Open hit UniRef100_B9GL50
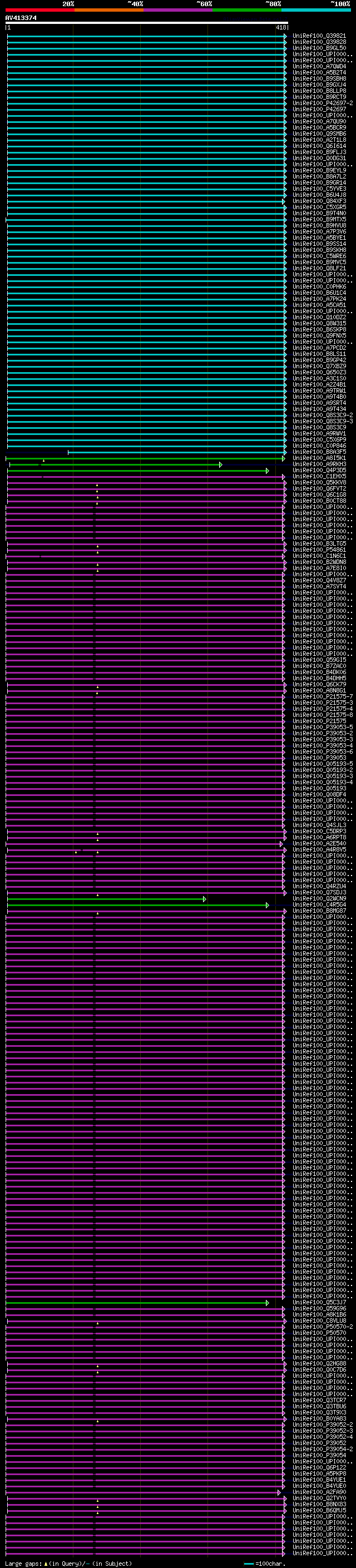Screen dimensions: 356x1568 click(319, 48)
